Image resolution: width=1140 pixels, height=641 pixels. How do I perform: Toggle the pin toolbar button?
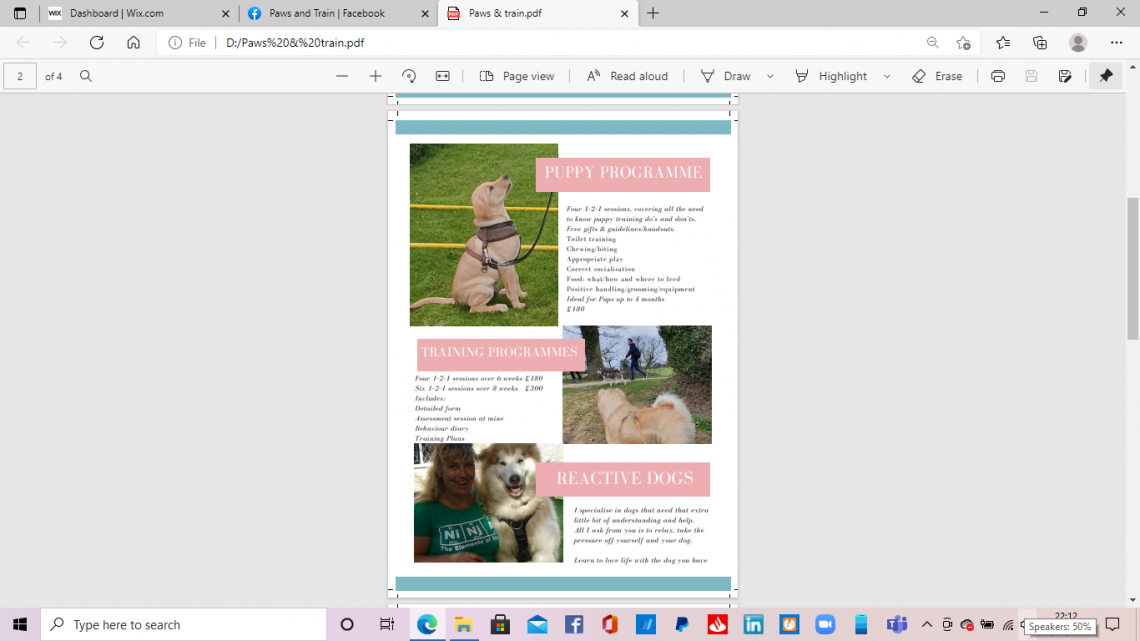tap(1105, 76)
